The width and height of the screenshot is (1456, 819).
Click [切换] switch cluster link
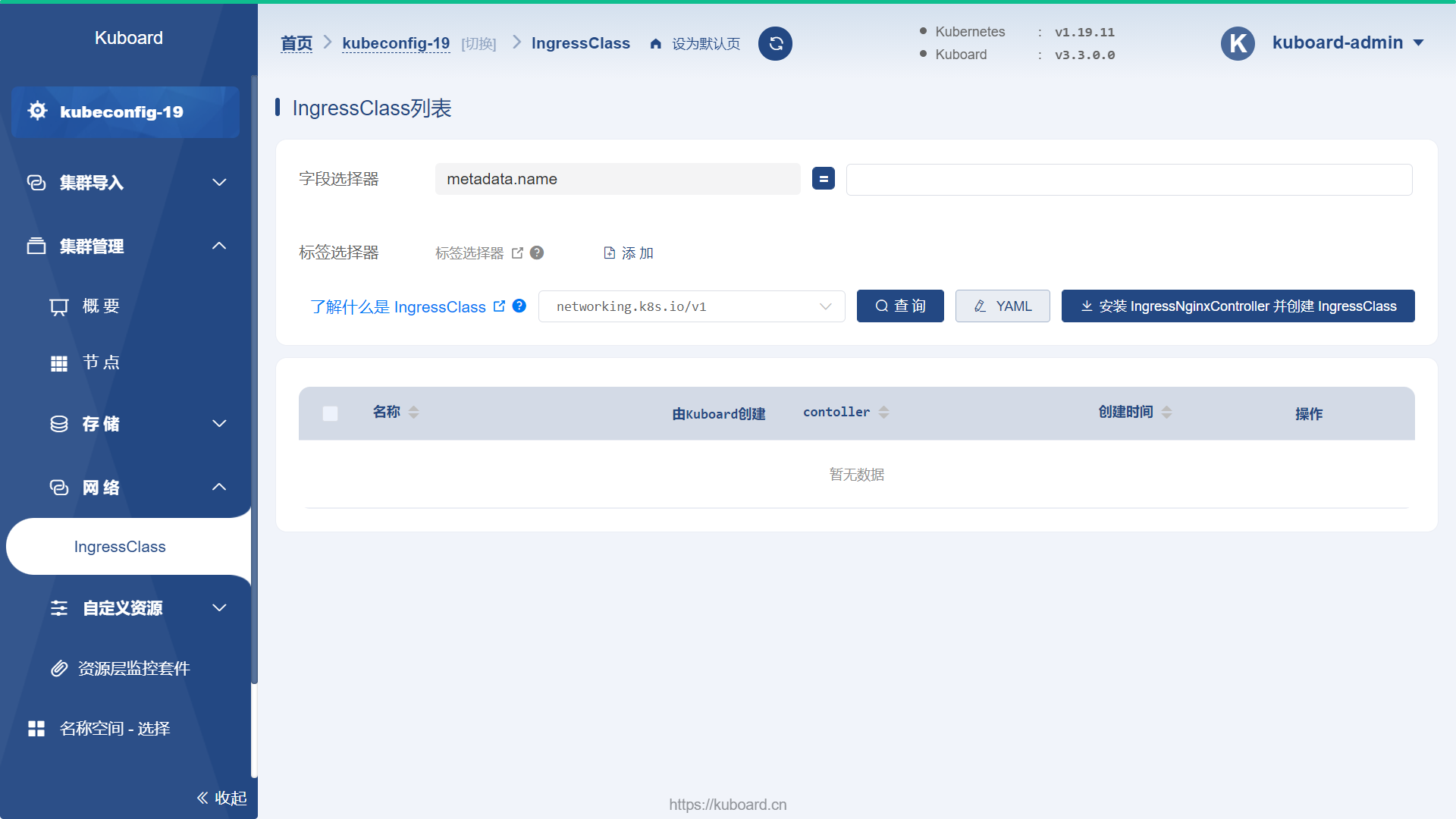[479, 44]
